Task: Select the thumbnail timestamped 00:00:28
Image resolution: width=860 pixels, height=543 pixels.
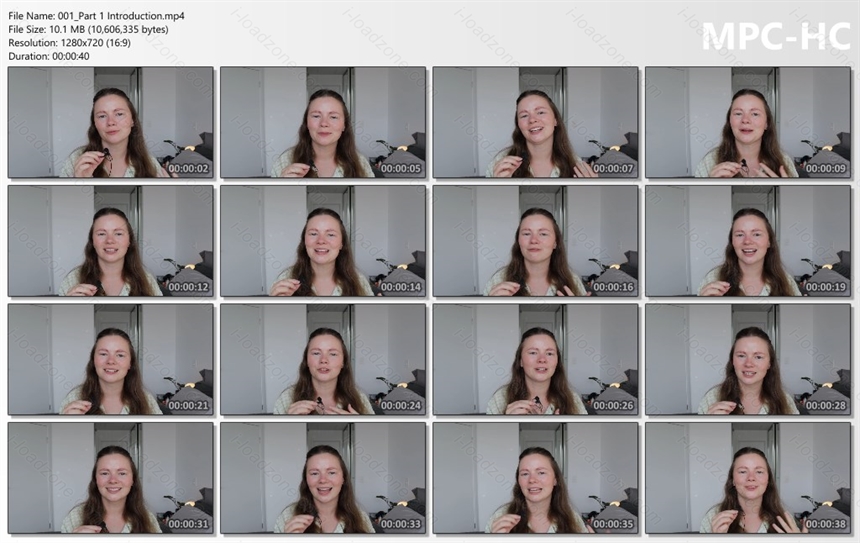Action: pos(748,359)
